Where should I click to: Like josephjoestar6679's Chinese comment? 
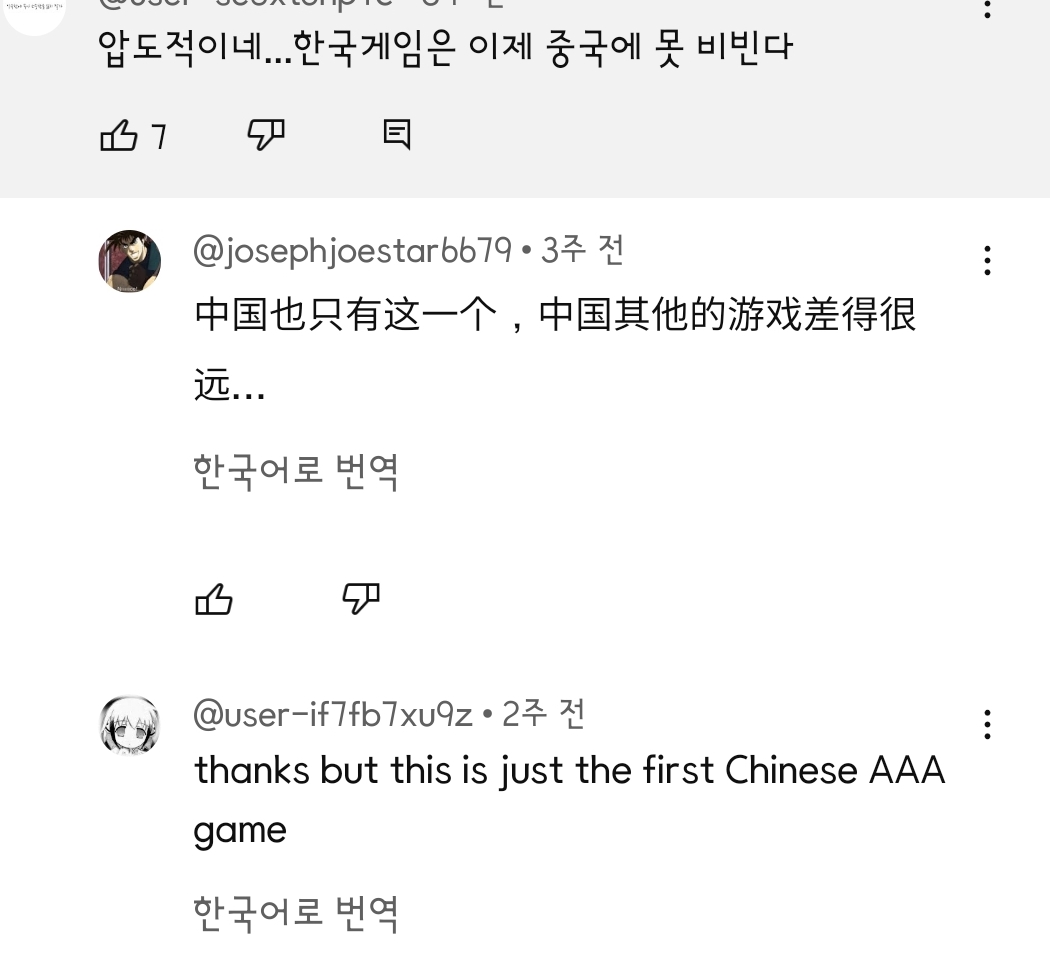(213, 600)
